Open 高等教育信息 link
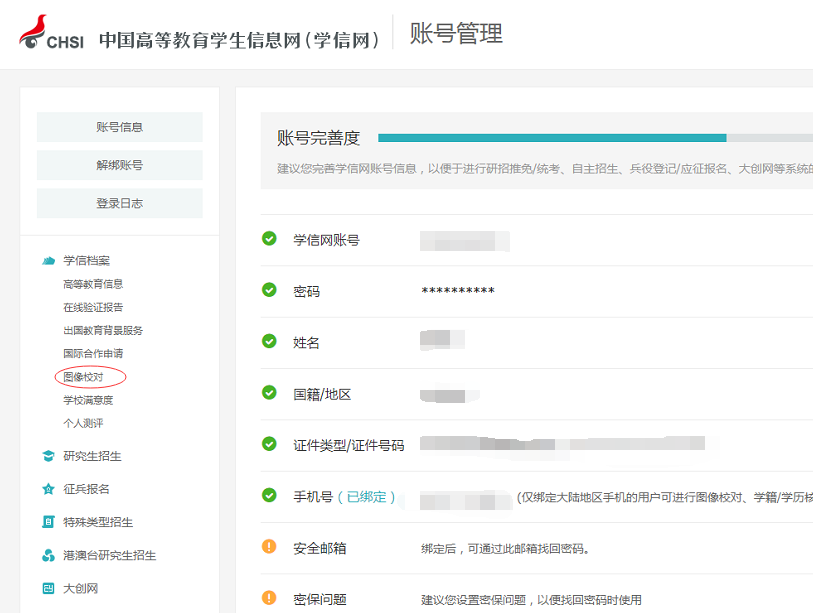Image resolution: width=813 pixels, height=613 pixels. click(x=93, y=284)
